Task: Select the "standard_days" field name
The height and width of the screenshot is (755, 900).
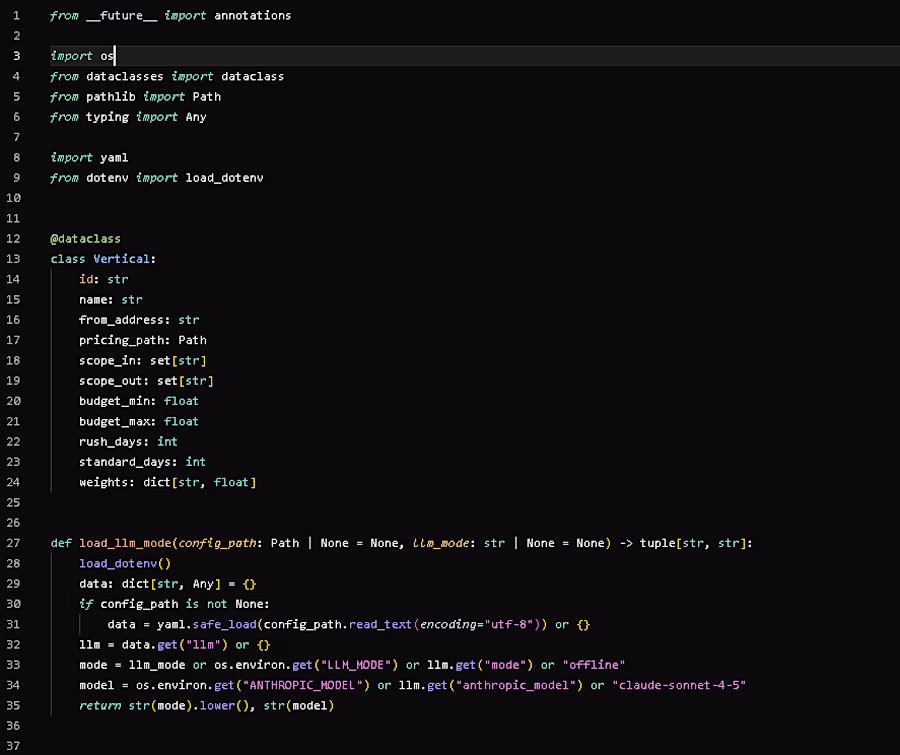Action: [x=125, y=462]
